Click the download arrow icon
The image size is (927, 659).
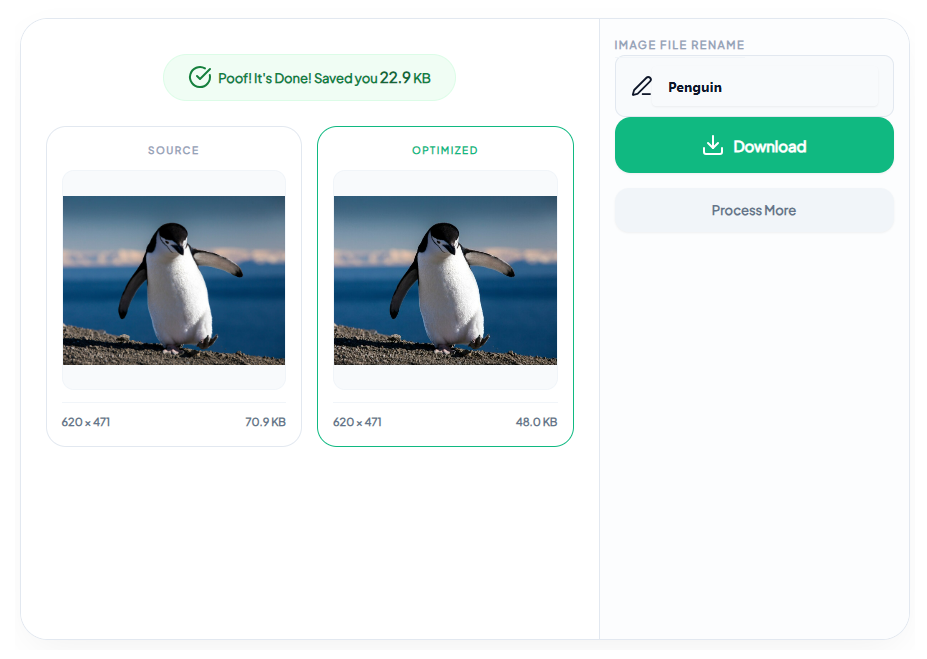tap(712, 146)
